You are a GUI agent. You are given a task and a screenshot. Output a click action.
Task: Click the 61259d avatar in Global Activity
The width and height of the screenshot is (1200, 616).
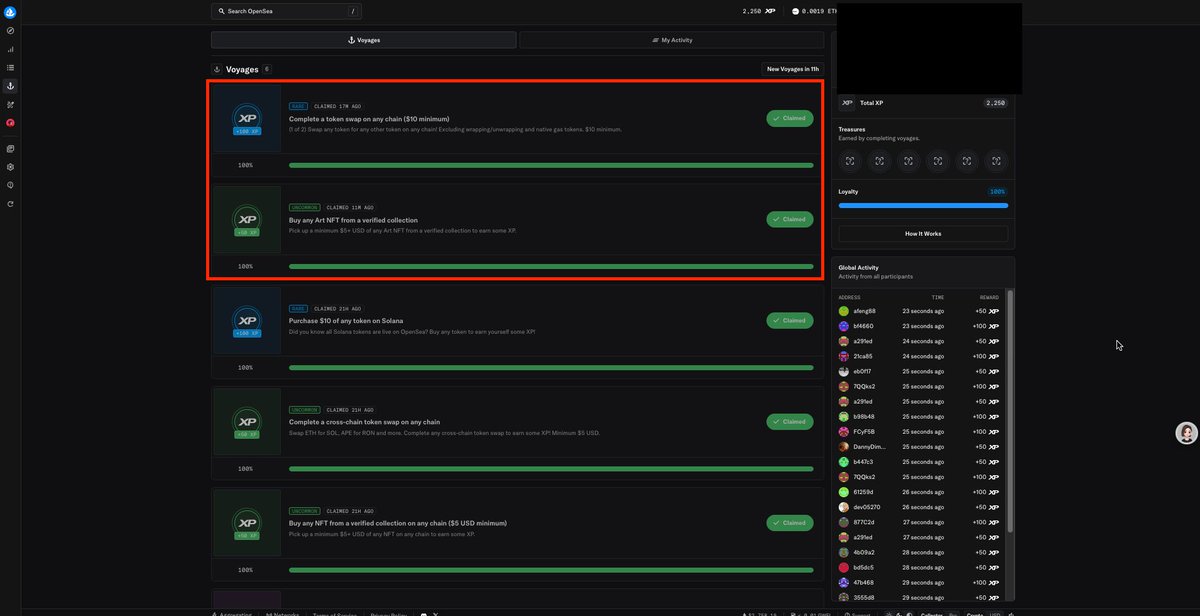point(844,492)
